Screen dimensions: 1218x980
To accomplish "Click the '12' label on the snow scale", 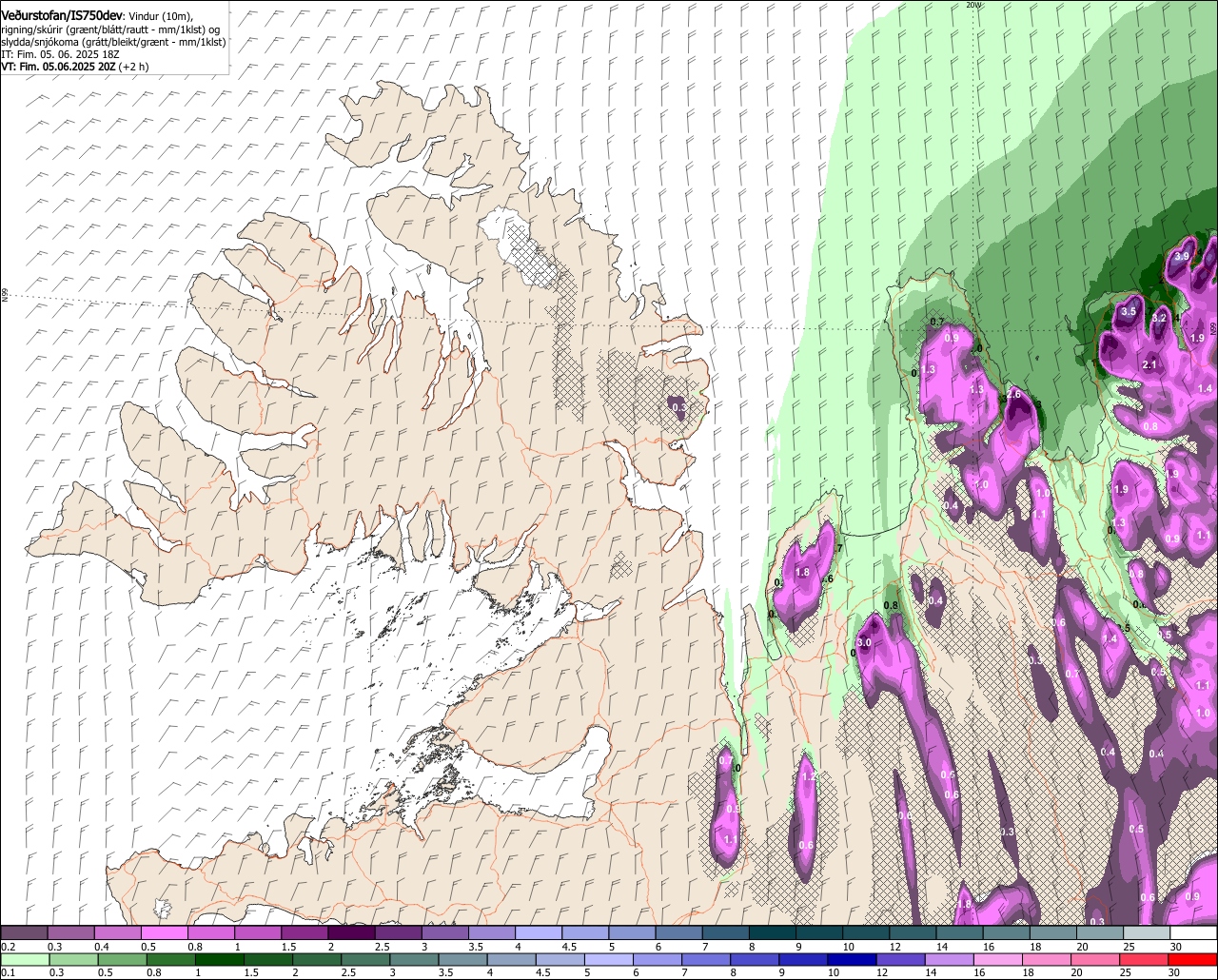I will 894,947.
